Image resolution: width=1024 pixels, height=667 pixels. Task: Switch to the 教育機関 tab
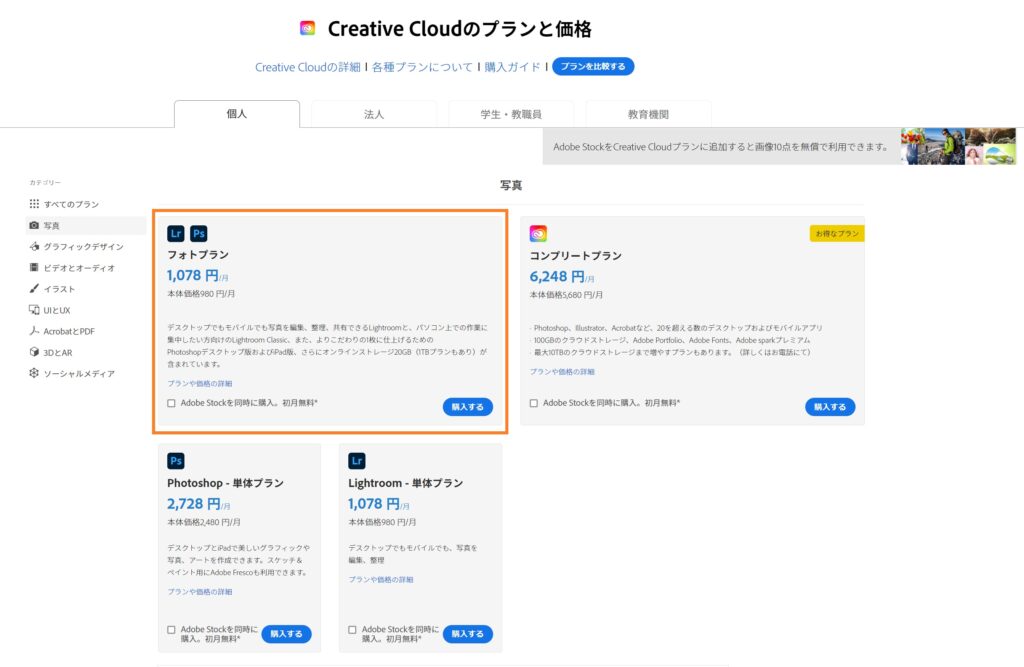pyautogui.click(x=648, y=114)
